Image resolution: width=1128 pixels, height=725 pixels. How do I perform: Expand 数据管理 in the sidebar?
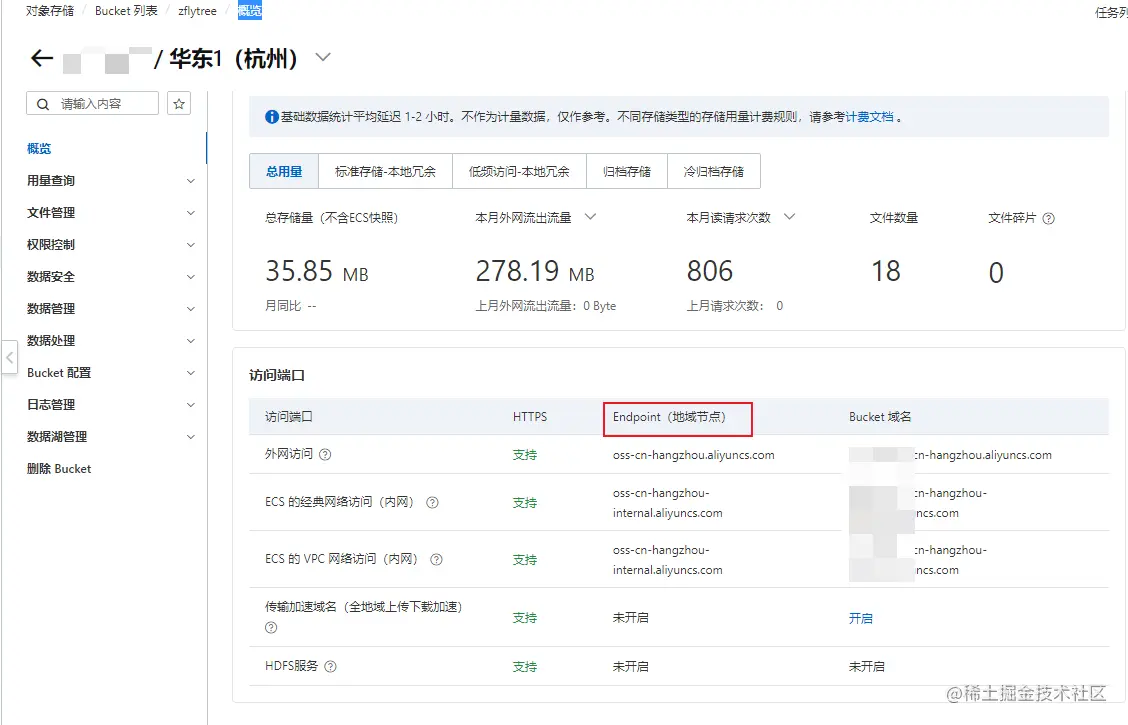pos(191,309)
